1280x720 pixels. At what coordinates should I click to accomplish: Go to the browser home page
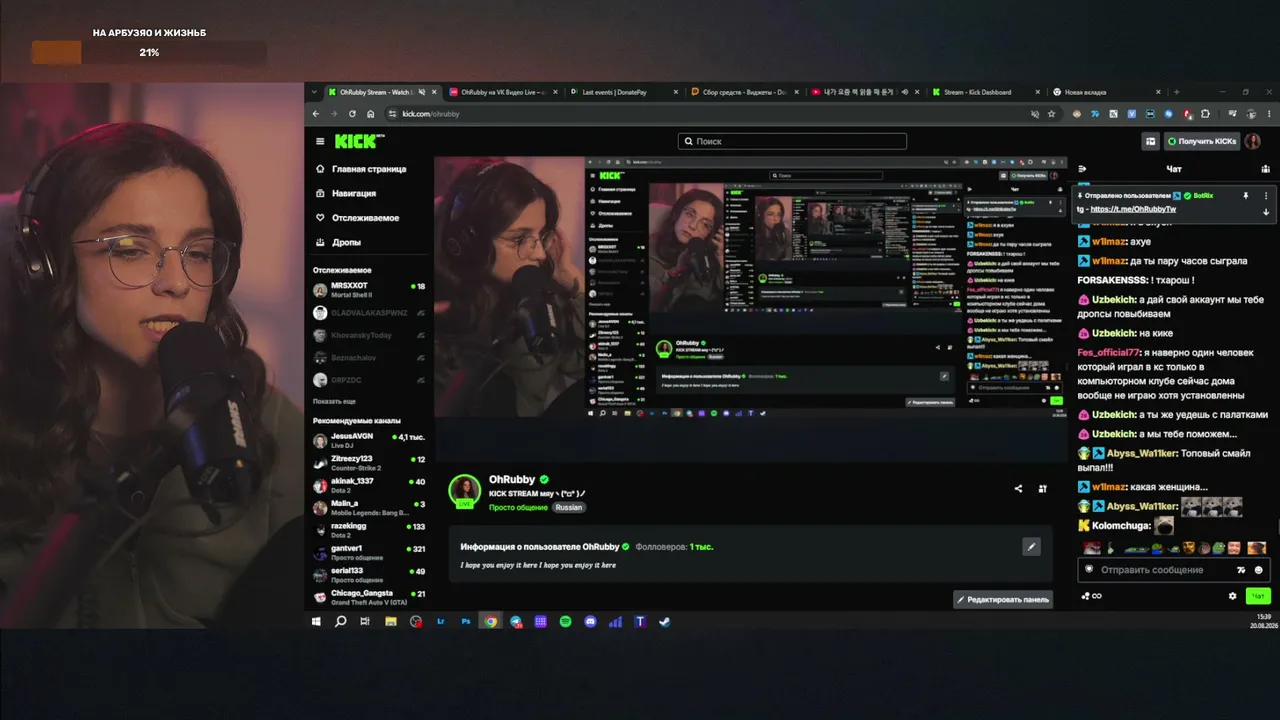(x=370, y=114)
